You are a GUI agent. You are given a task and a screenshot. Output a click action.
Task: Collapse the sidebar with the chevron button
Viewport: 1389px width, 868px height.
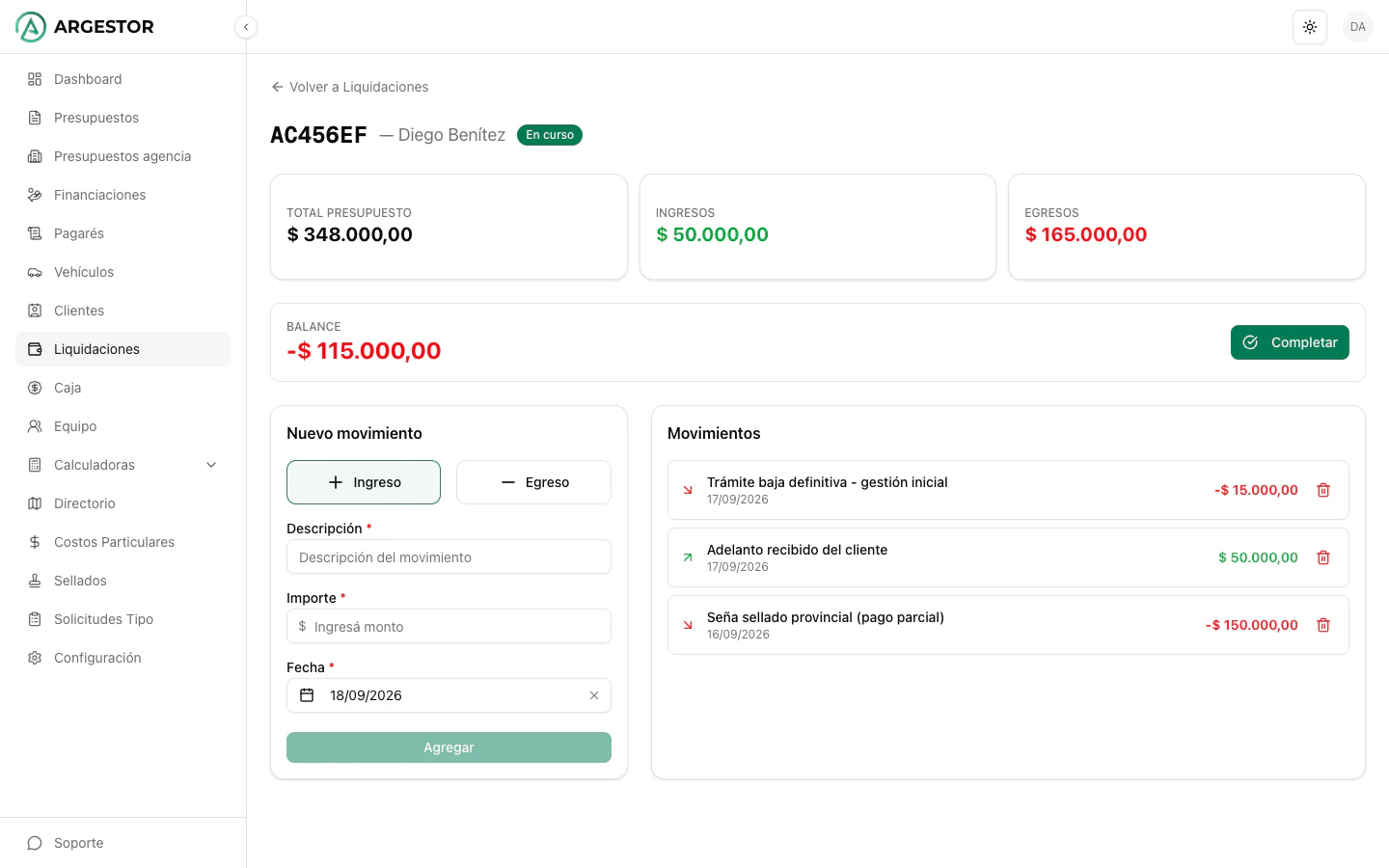246,27
